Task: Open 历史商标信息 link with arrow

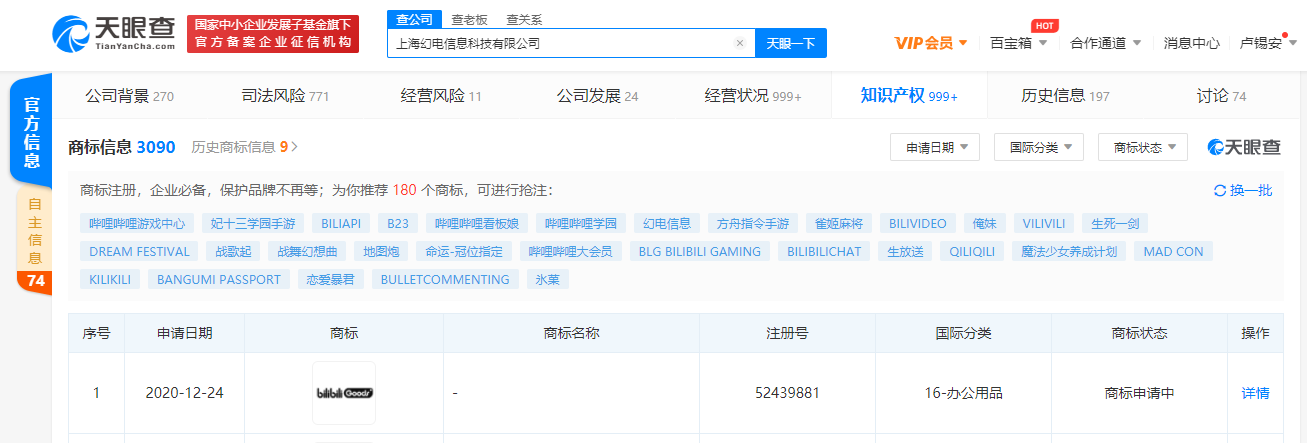Action: (244, 147)
